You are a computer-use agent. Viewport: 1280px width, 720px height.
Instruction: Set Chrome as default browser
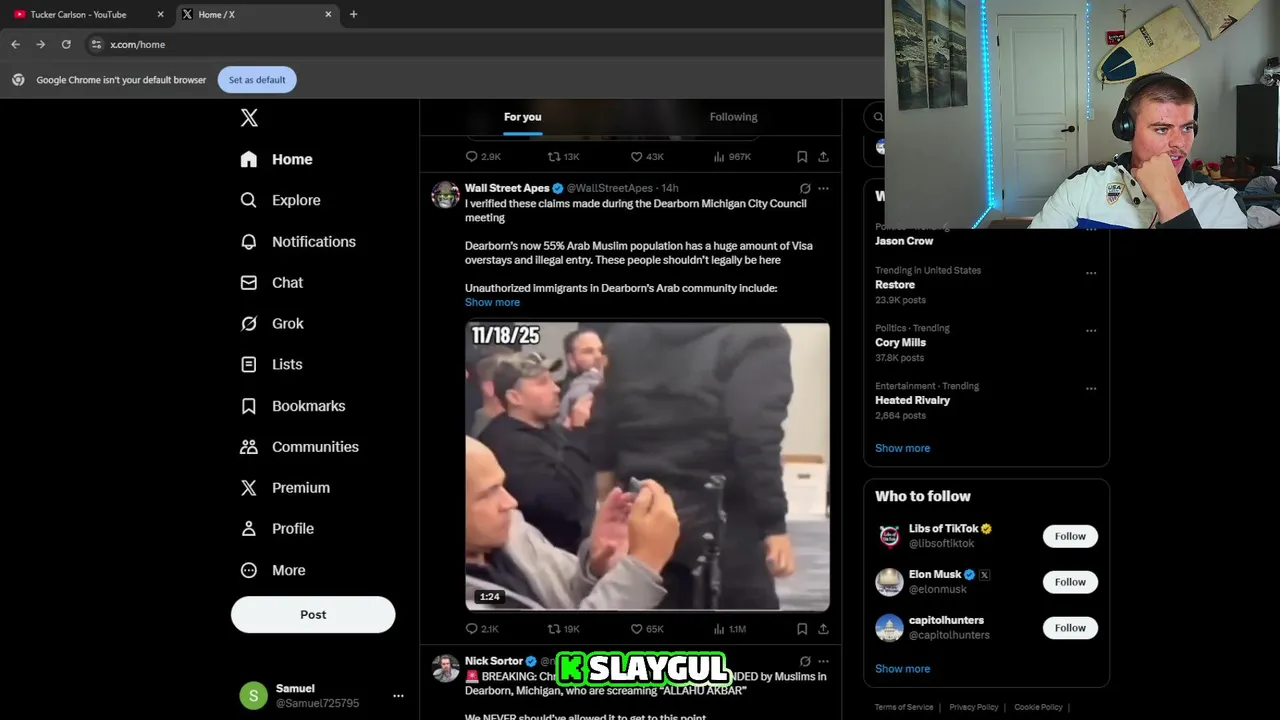coord(257,80)
